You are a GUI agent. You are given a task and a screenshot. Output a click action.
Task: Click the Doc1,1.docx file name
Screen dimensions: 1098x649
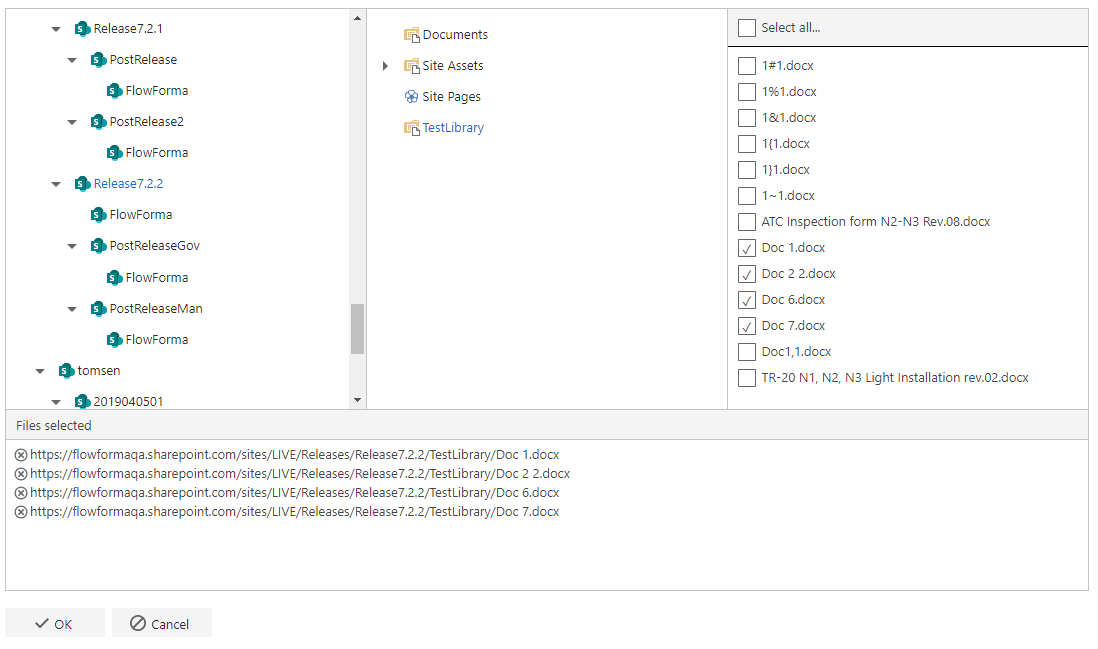coord(796,351)
